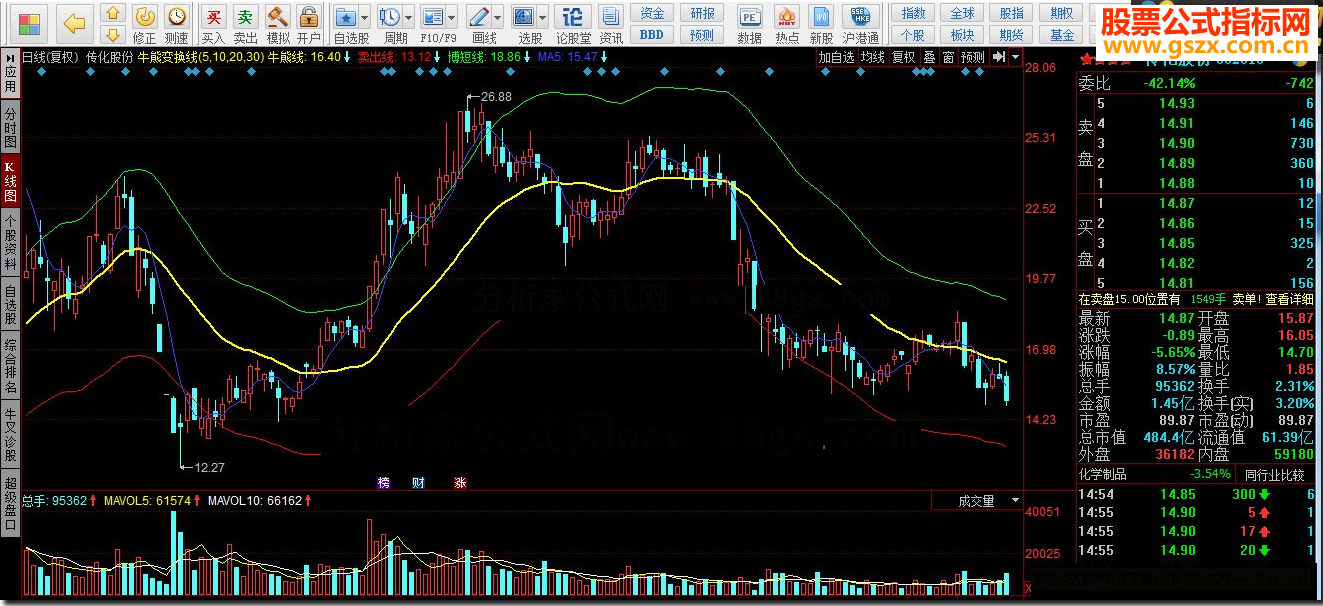Open the 模拟 simulation trading icon
The image size is (1323, 606).
[277, 24]
